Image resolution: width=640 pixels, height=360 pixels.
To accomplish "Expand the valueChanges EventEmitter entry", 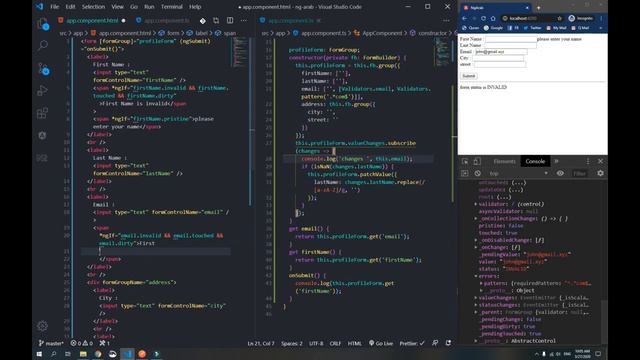I will (x=476, y=298).
